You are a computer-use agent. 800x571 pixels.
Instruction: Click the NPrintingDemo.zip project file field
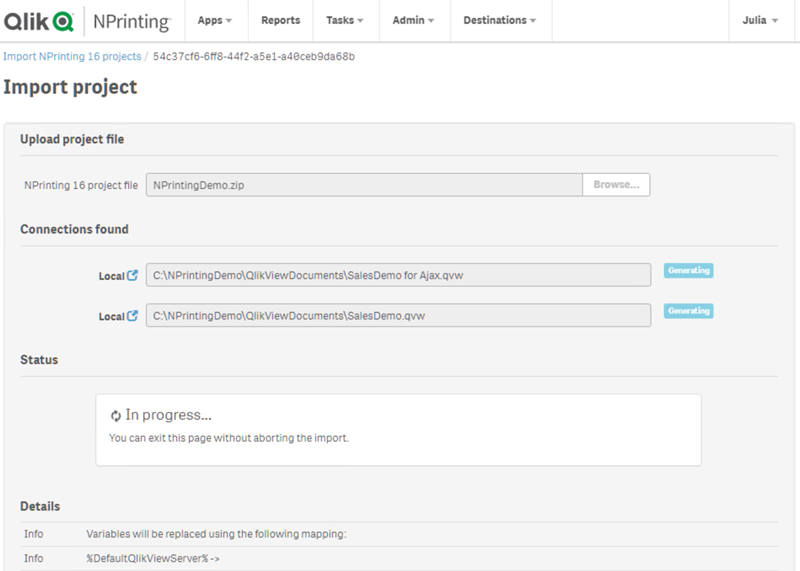364,185
